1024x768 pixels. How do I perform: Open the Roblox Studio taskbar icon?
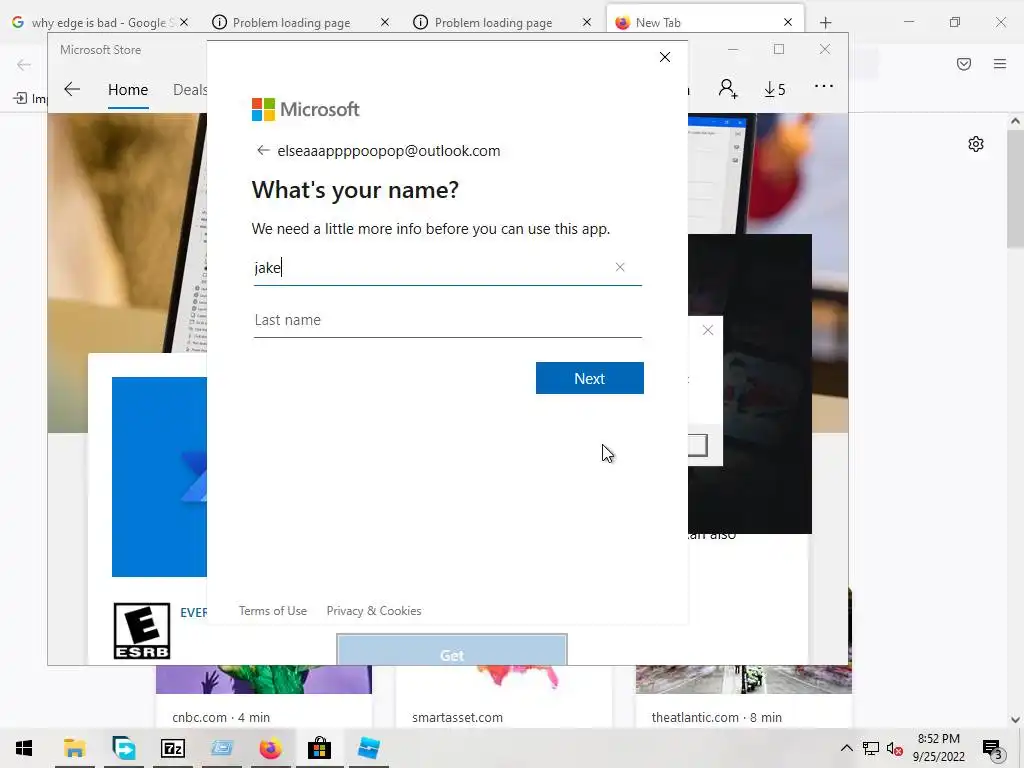(x=369, y=748)
